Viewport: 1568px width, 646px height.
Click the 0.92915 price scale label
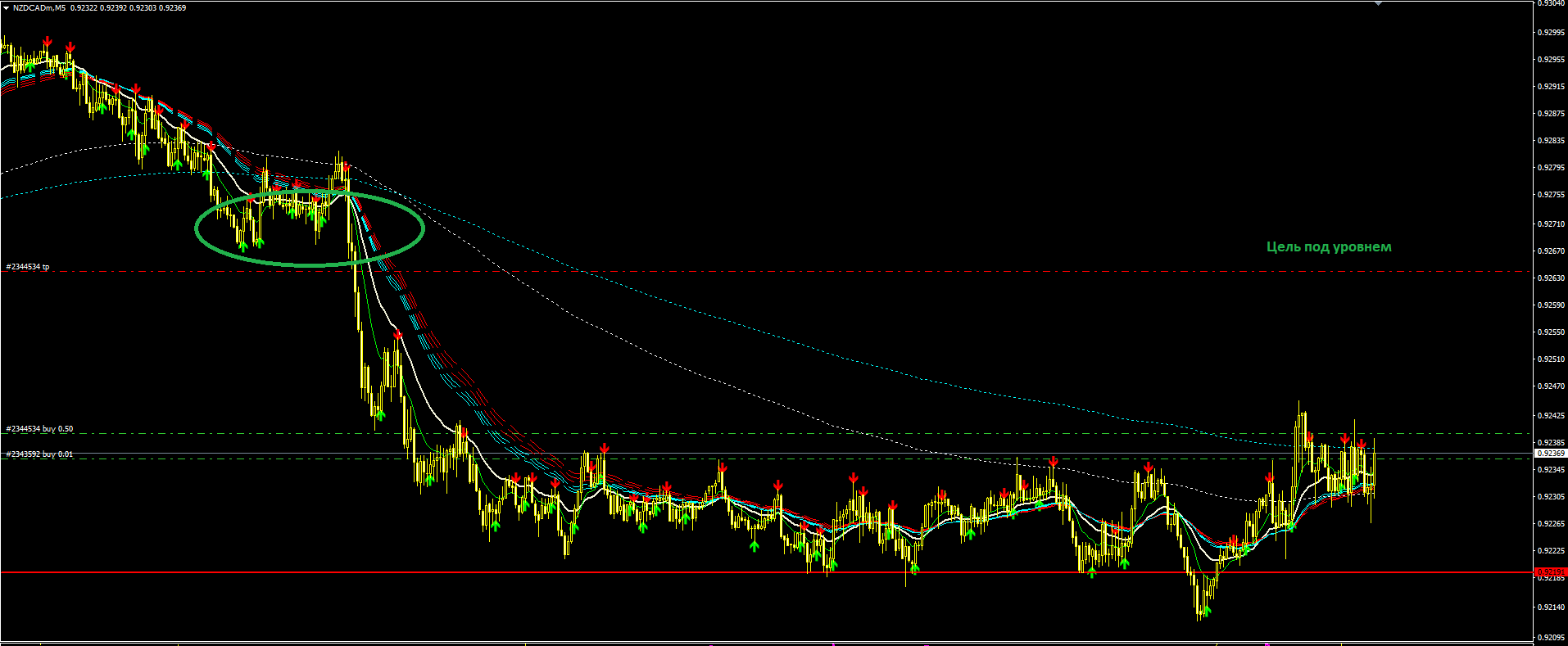(x=1550, y=87)
